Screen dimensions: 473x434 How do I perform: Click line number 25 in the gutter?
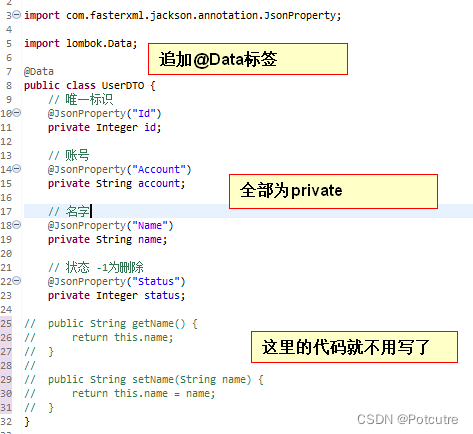tap(6, 324)
